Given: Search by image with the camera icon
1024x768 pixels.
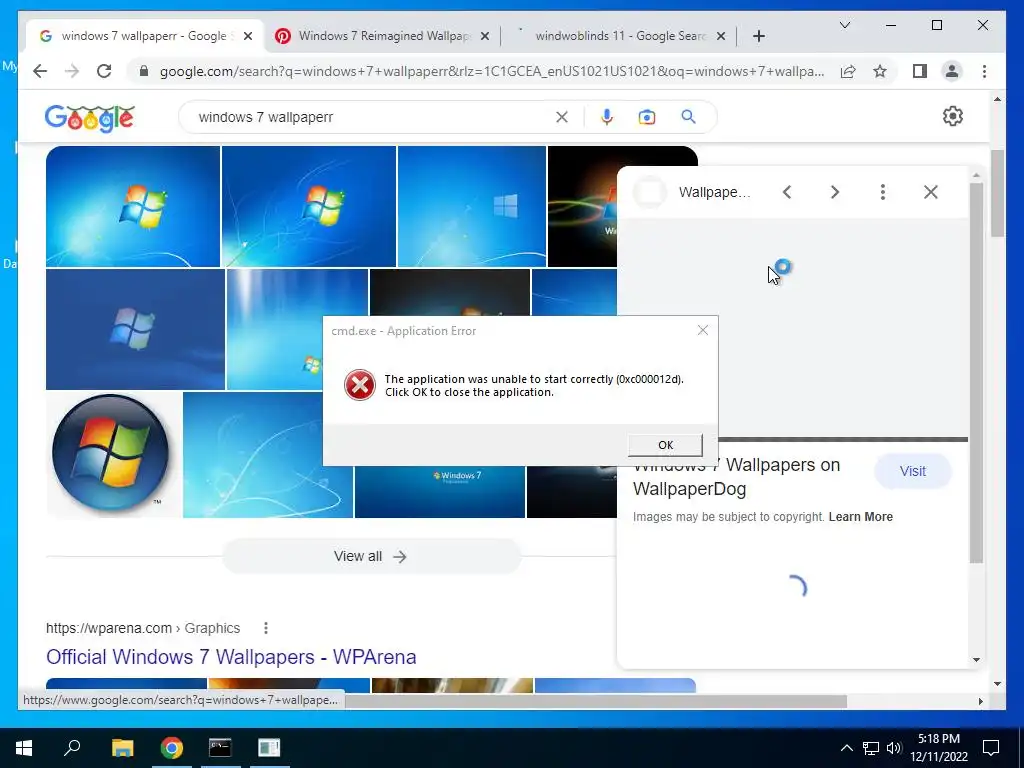Looking at the screenshot, I should [x=647, y=117].
